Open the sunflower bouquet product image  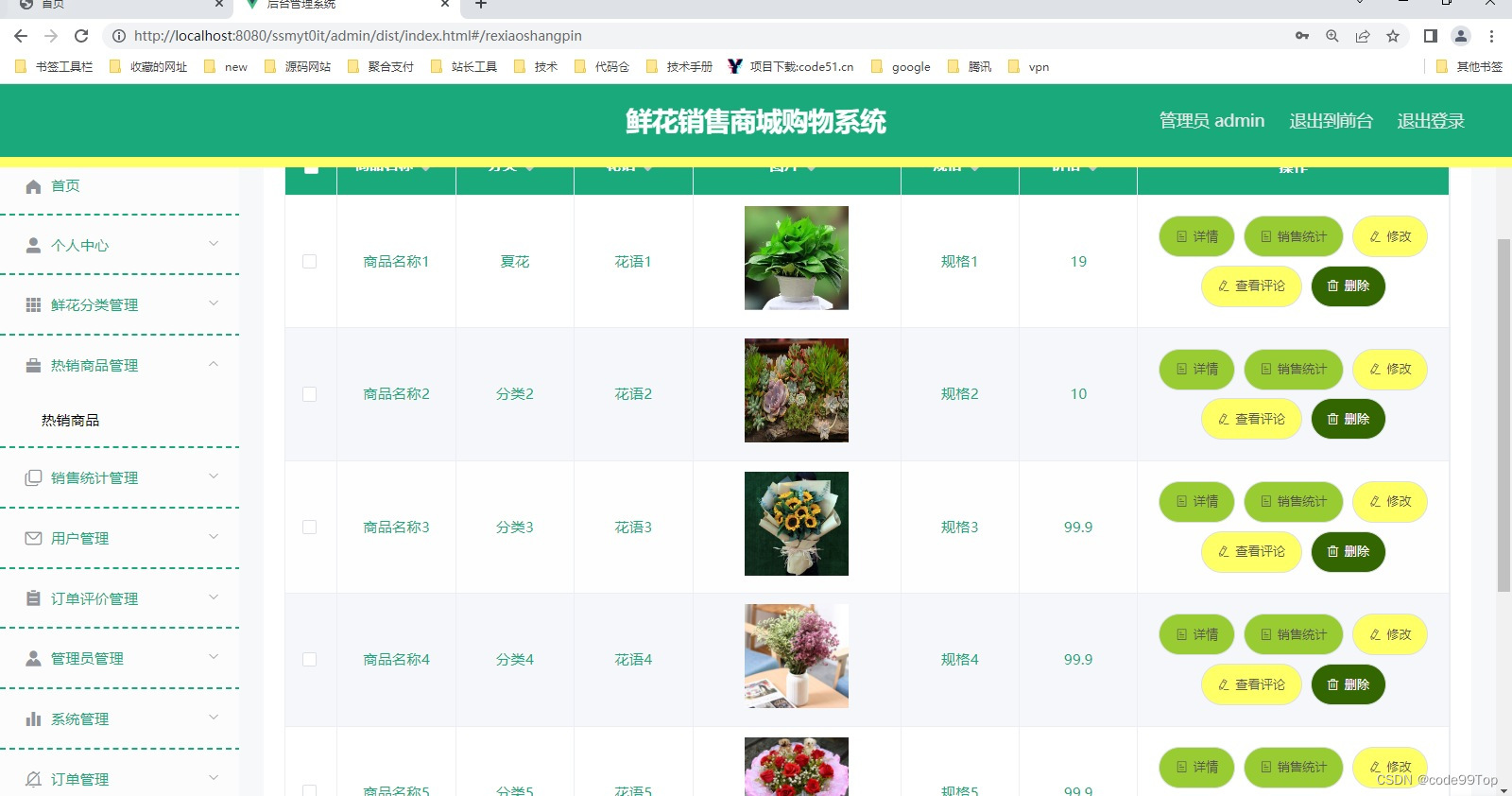797,524
